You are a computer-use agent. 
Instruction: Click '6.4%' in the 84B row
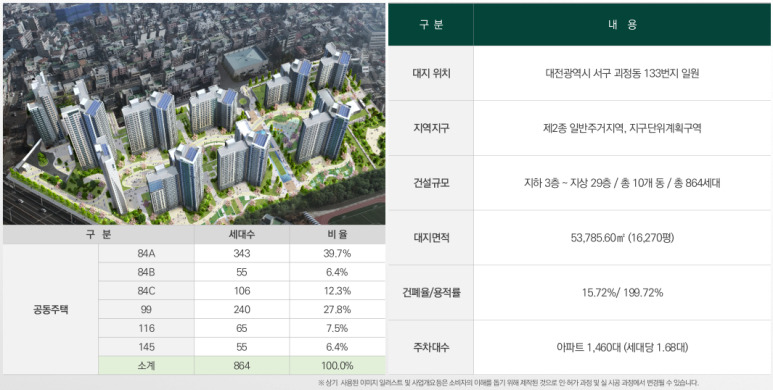point(338,273)
